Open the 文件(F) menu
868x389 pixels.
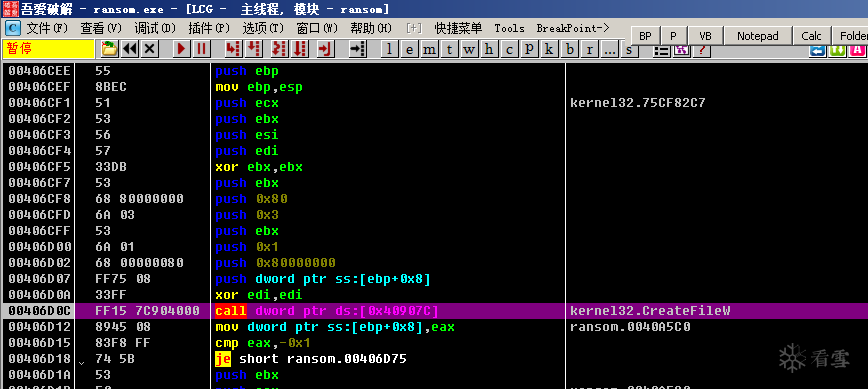point(47,28)
